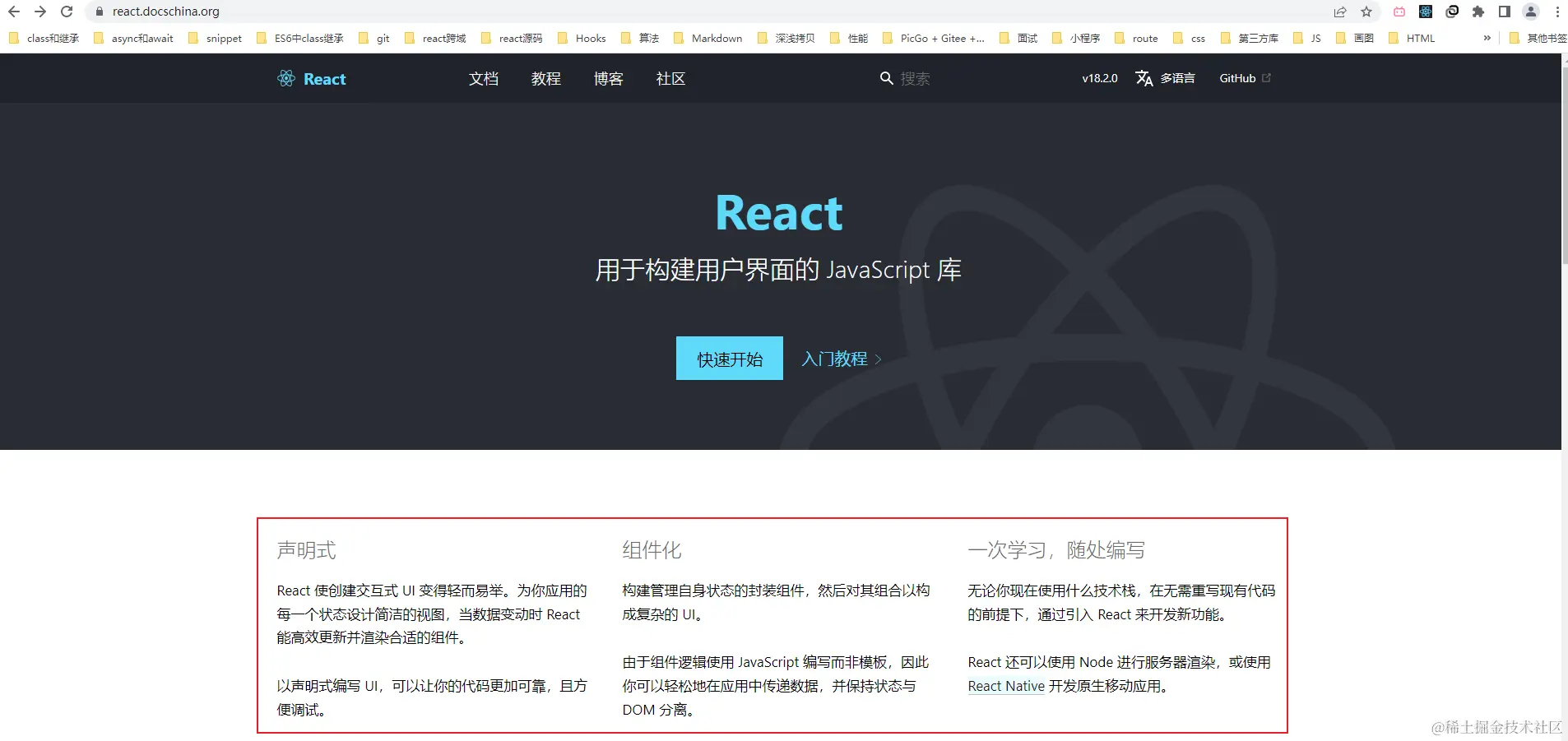Open the React Native link
The width and height of the screenshot is (1568, 741).
coord(1006,686)
